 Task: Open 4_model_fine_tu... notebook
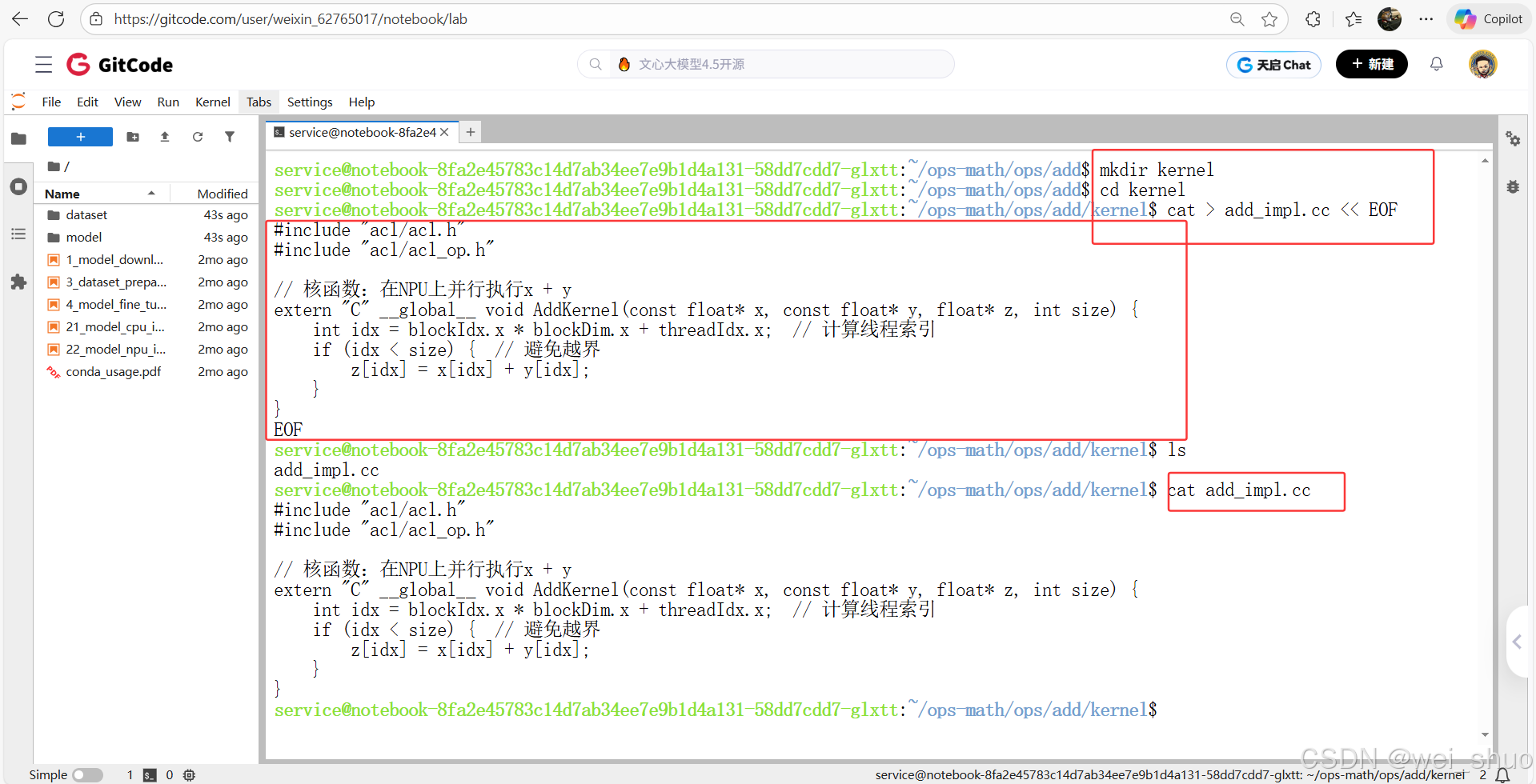tap(147, 304)
